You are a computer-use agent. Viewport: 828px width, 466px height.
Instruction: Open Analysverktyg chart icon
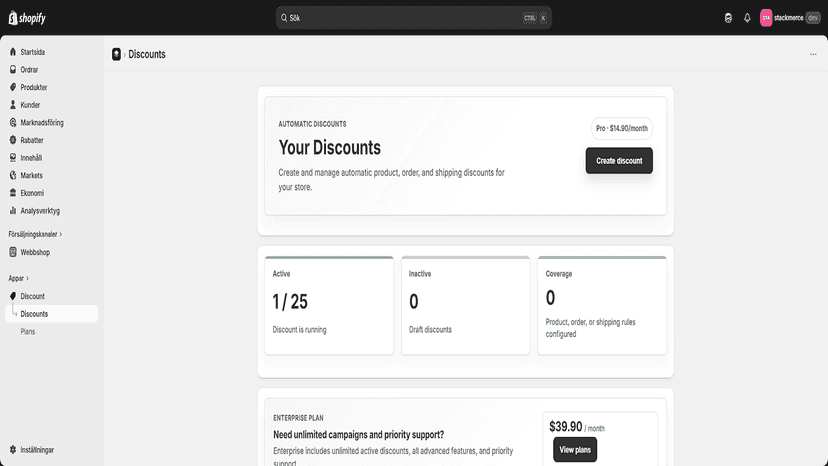pyautogui.click(x=13, y=210)
